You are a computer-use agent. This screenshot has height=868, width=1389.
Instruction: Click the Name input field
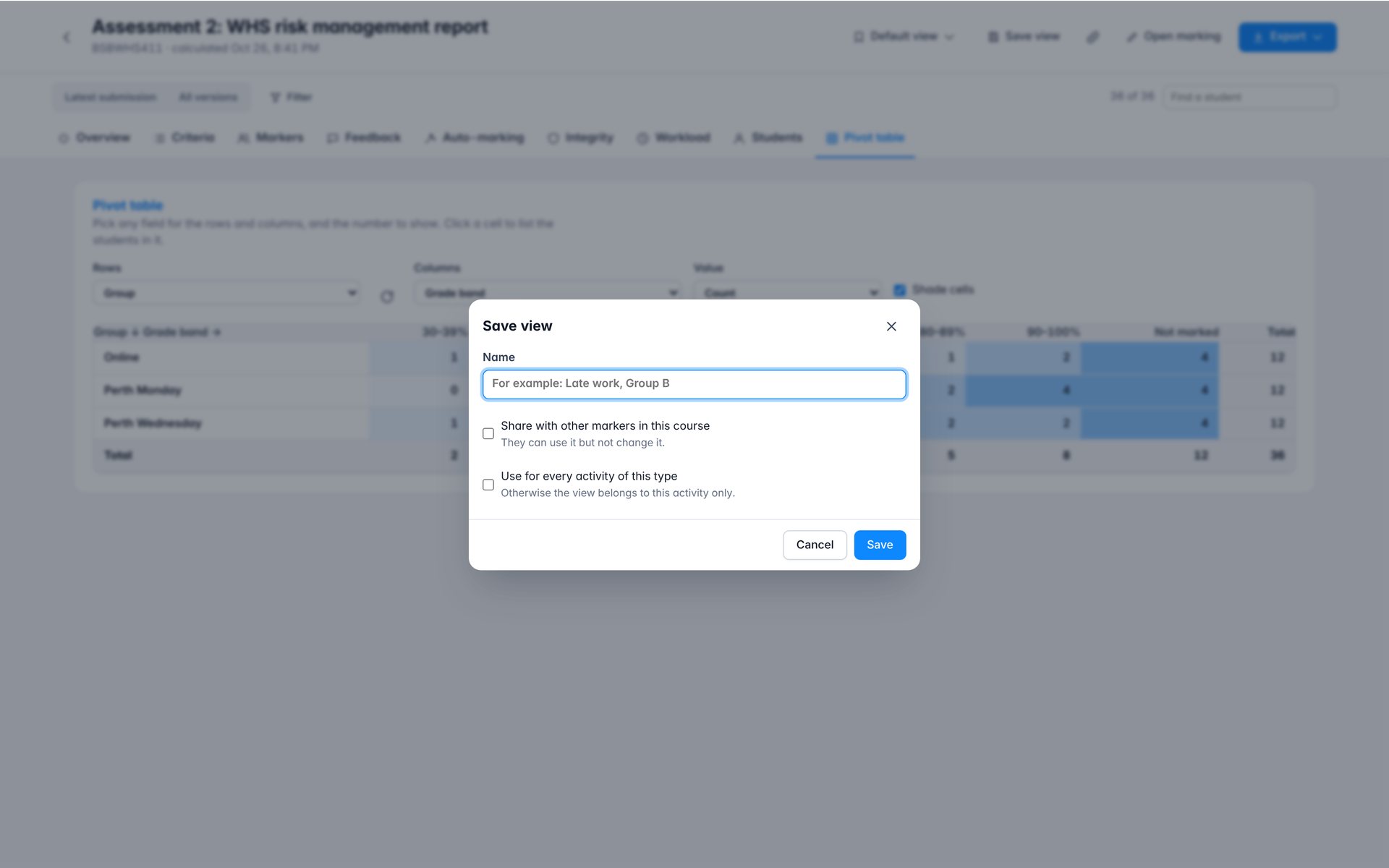coord(694,384)
